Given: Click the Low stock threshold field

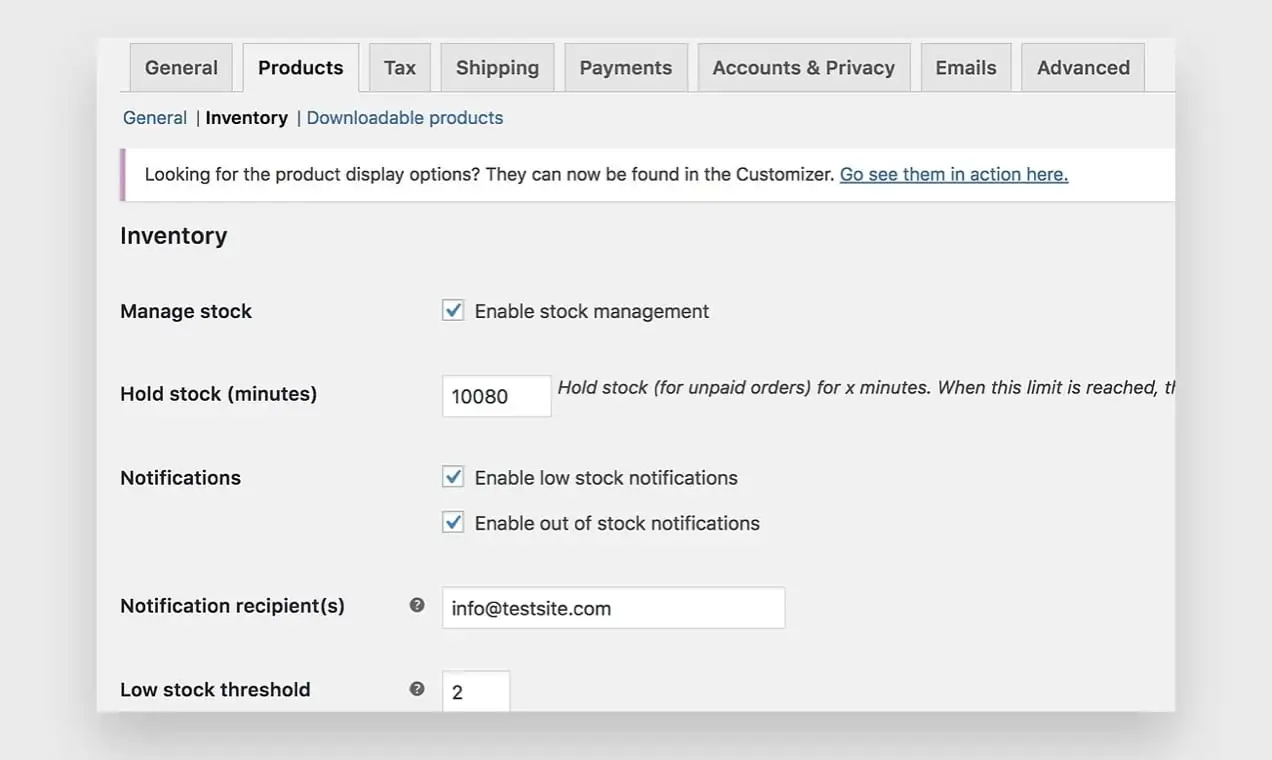Looking at the screenshot, I should point(476,691).
